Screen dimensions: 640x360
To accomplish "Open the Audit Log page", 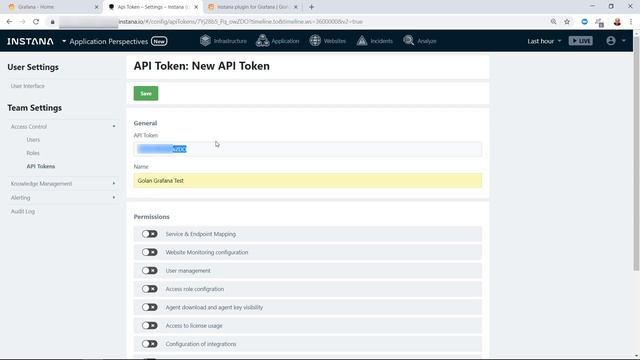I will pos(23,211).
